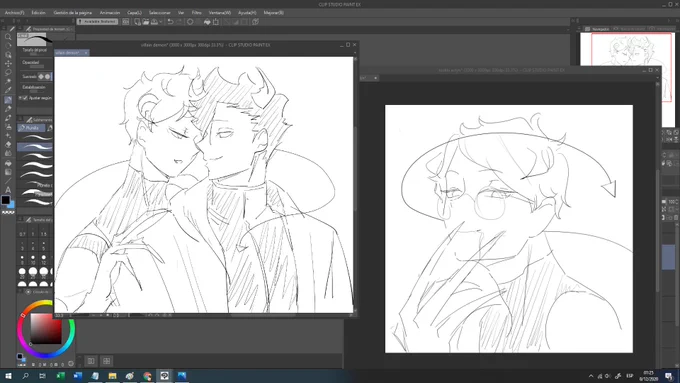Select the Lasso selection tool
This screenshot has width=680, height=383.
tap(8, 72)
